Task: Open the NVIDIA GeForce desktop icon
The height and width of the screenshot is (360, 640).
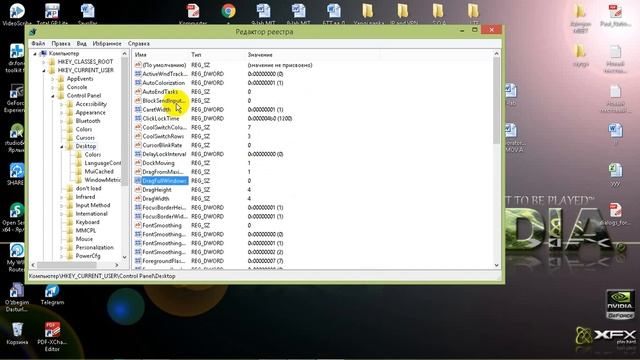Action: tap(620, 304)
